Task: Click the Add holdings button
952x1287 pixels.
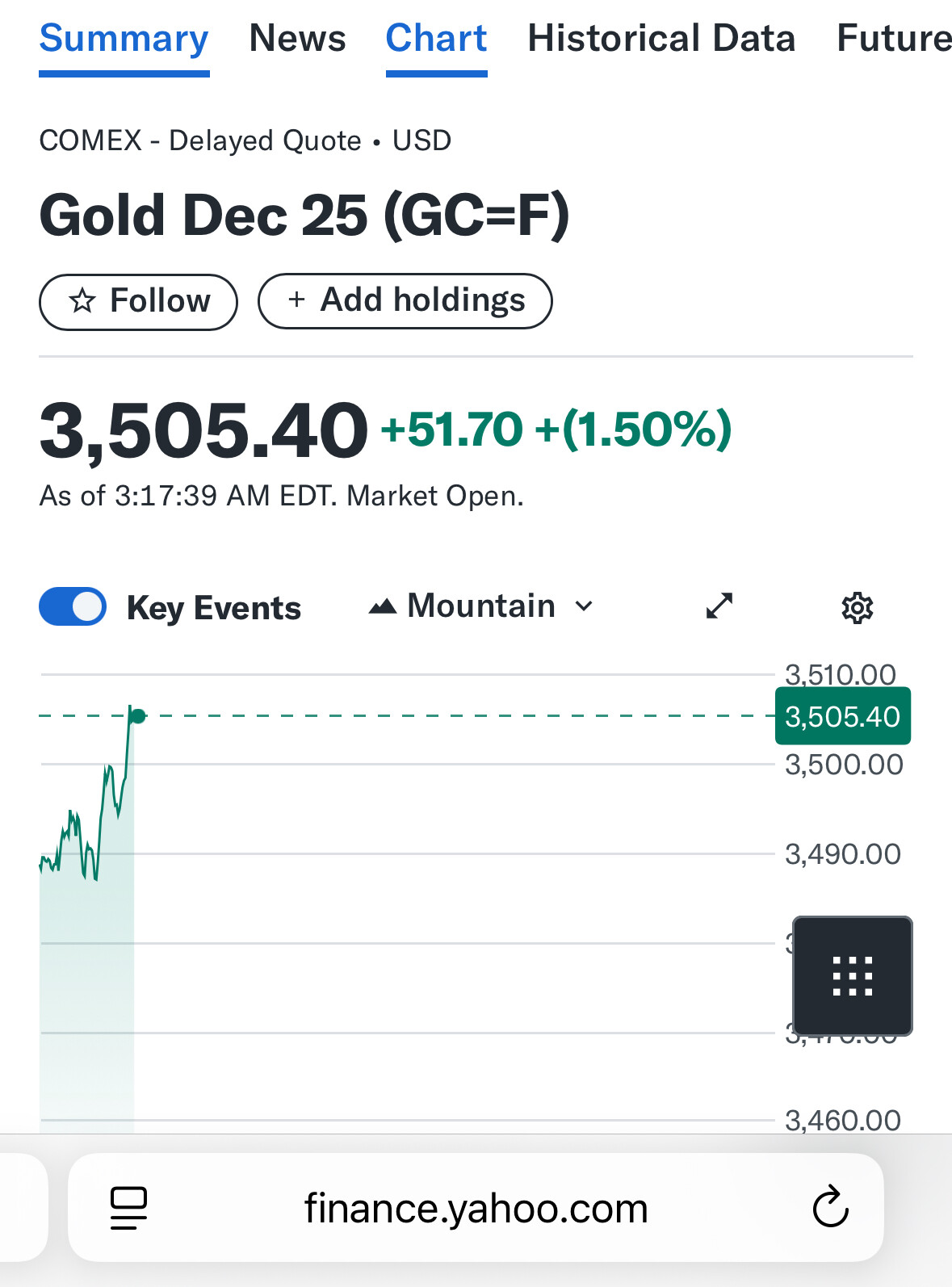Action: 405,301
